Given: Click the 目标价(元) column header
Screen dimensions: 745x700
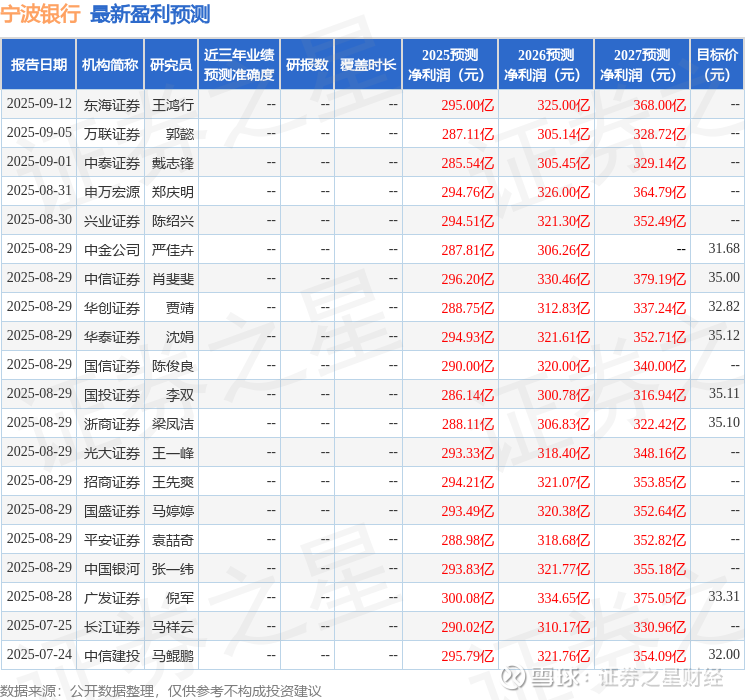Looking at the screenshot, I should coord(717,65).
